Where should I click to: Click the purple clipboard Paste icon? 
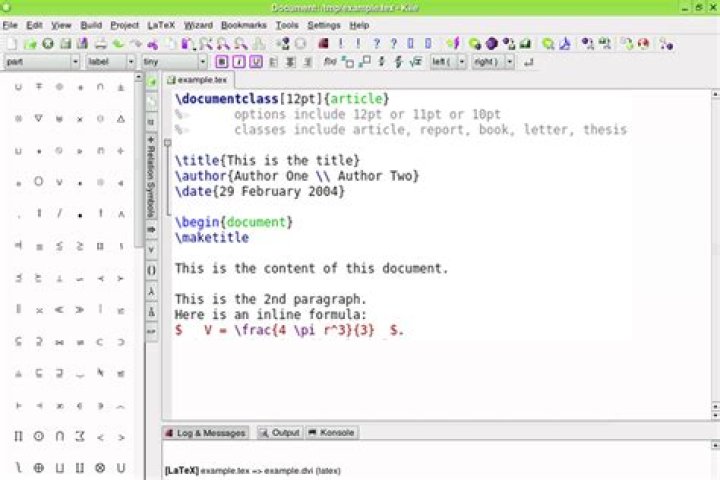pos(187,44)
